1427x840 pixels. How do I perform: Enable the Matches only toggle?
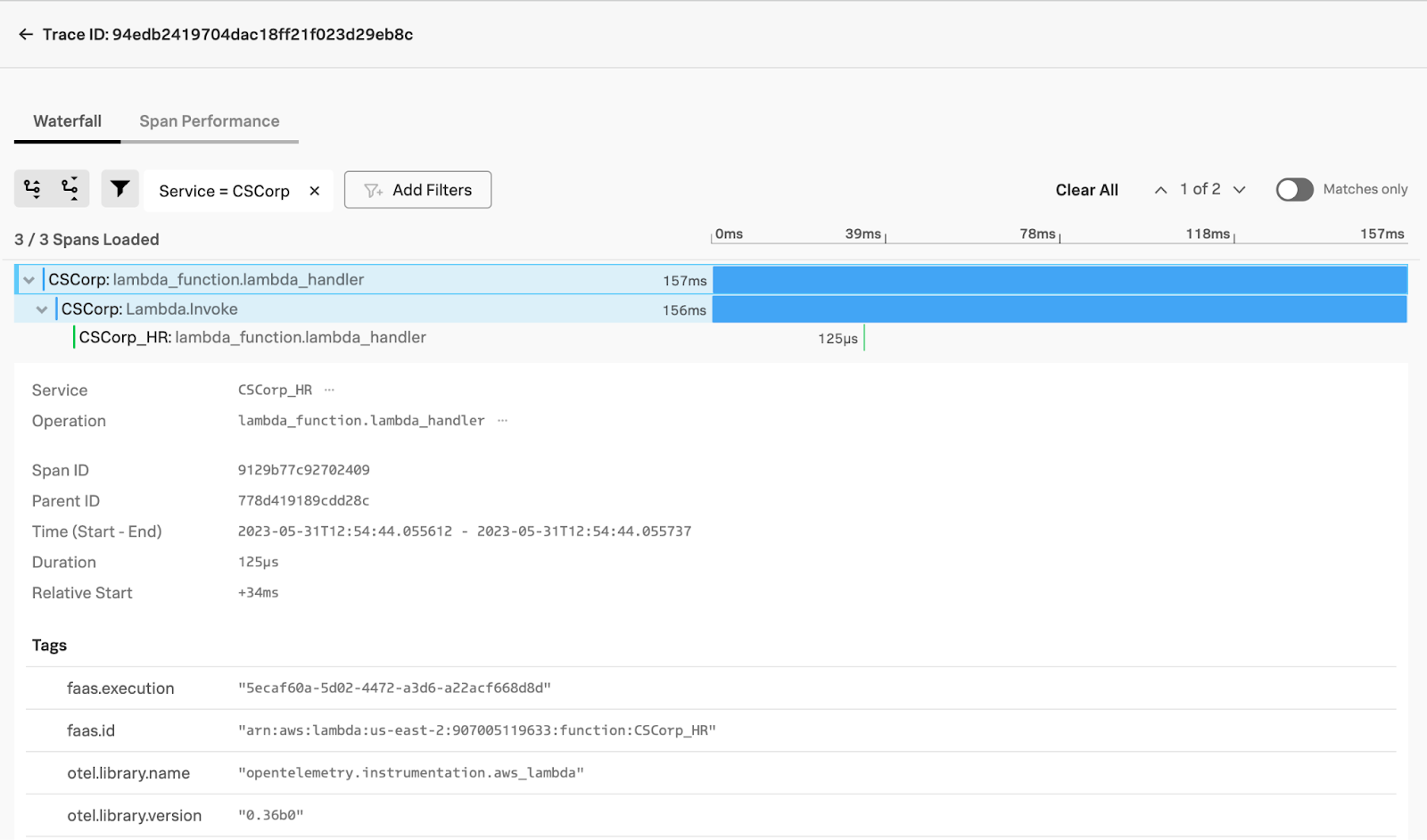point(1294,190)
